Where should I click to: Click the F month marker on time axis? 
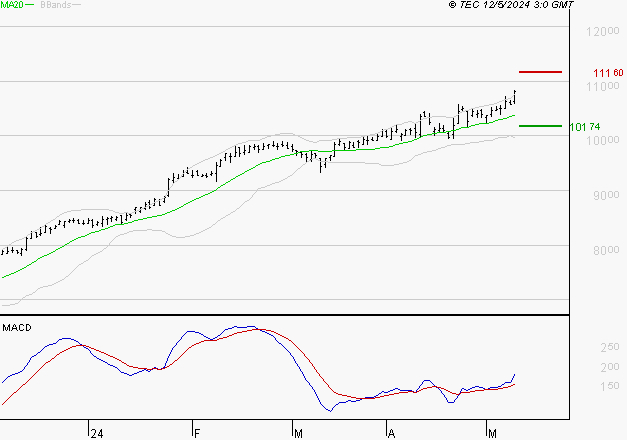coord(196,434)
